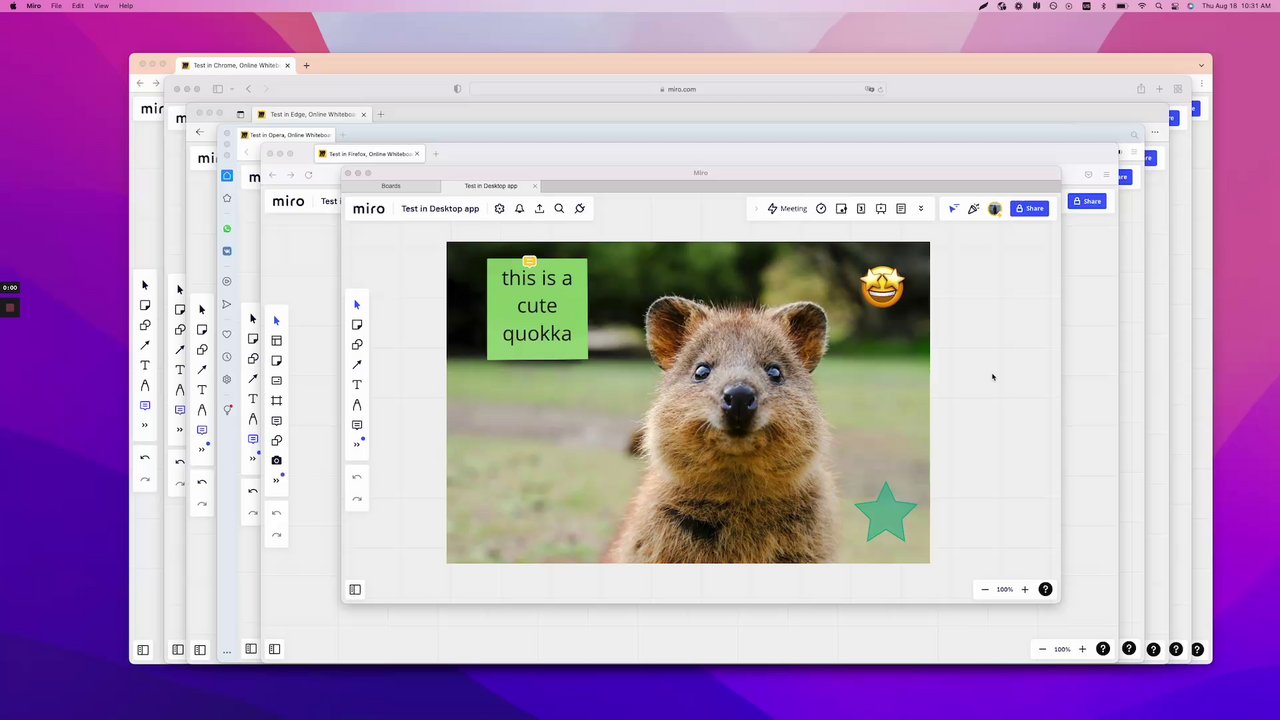Select the Test in Firefox browser tab
The width and height of the screenshot is (1280, 720).
pyautogui.click(x=370, y=154)
